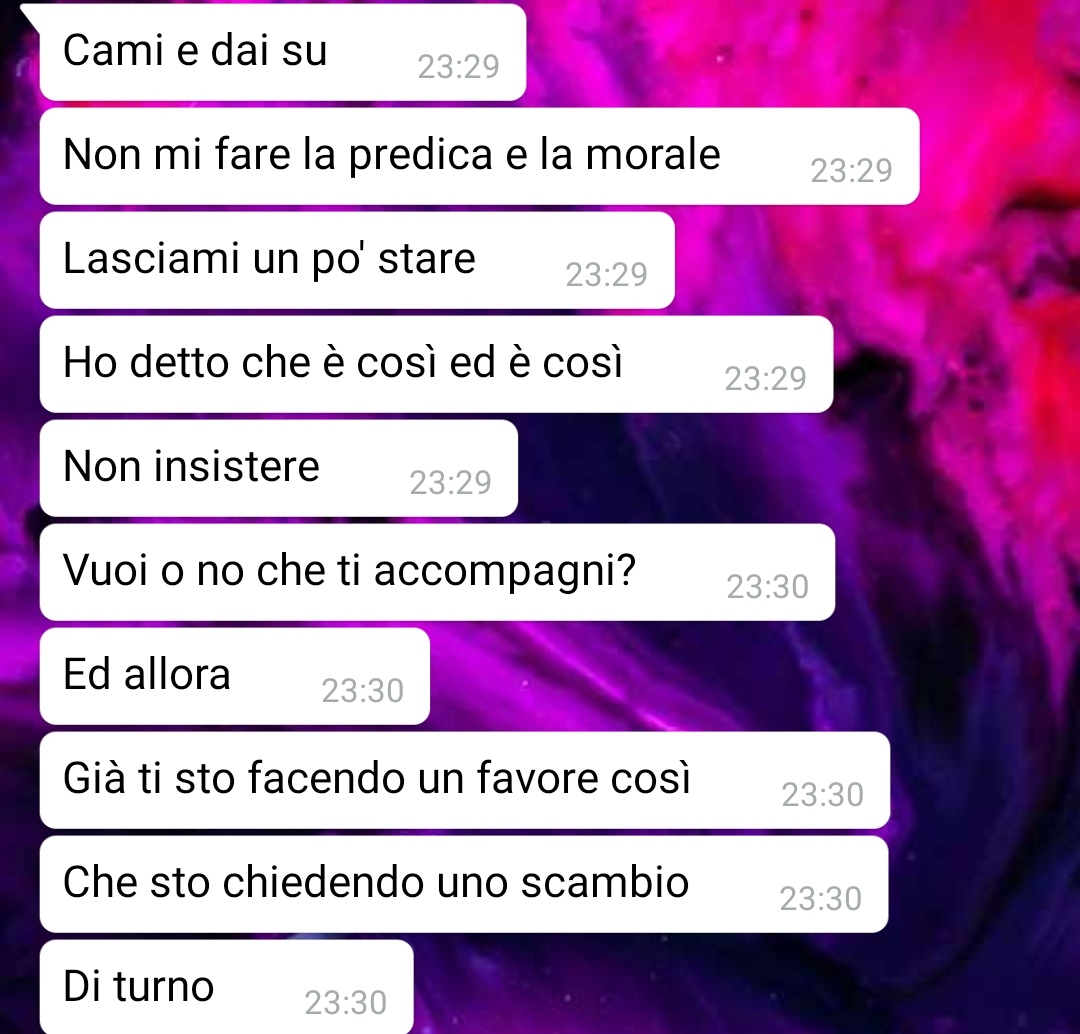Screen dimensions: 1080x1034
Task: Select the 'Lasciami un po' stare' bubble
Action: pos(357,260)
